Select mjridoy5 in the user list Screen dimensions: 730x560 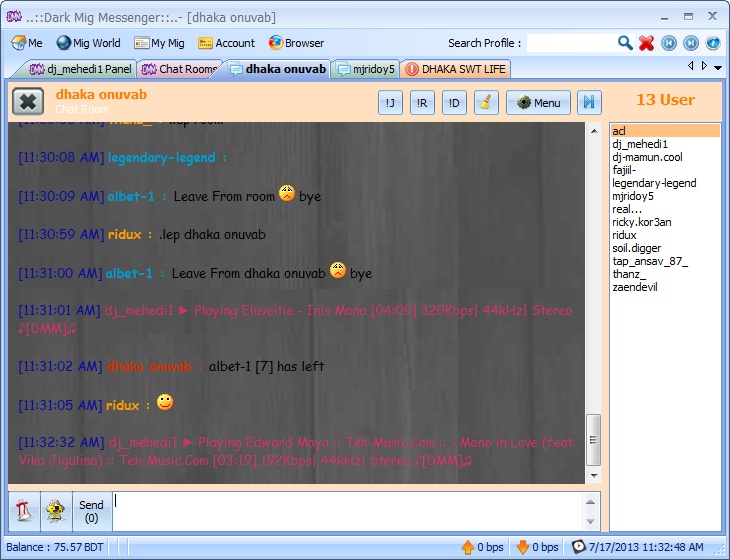pyautogui.click(x=665, y=196)
